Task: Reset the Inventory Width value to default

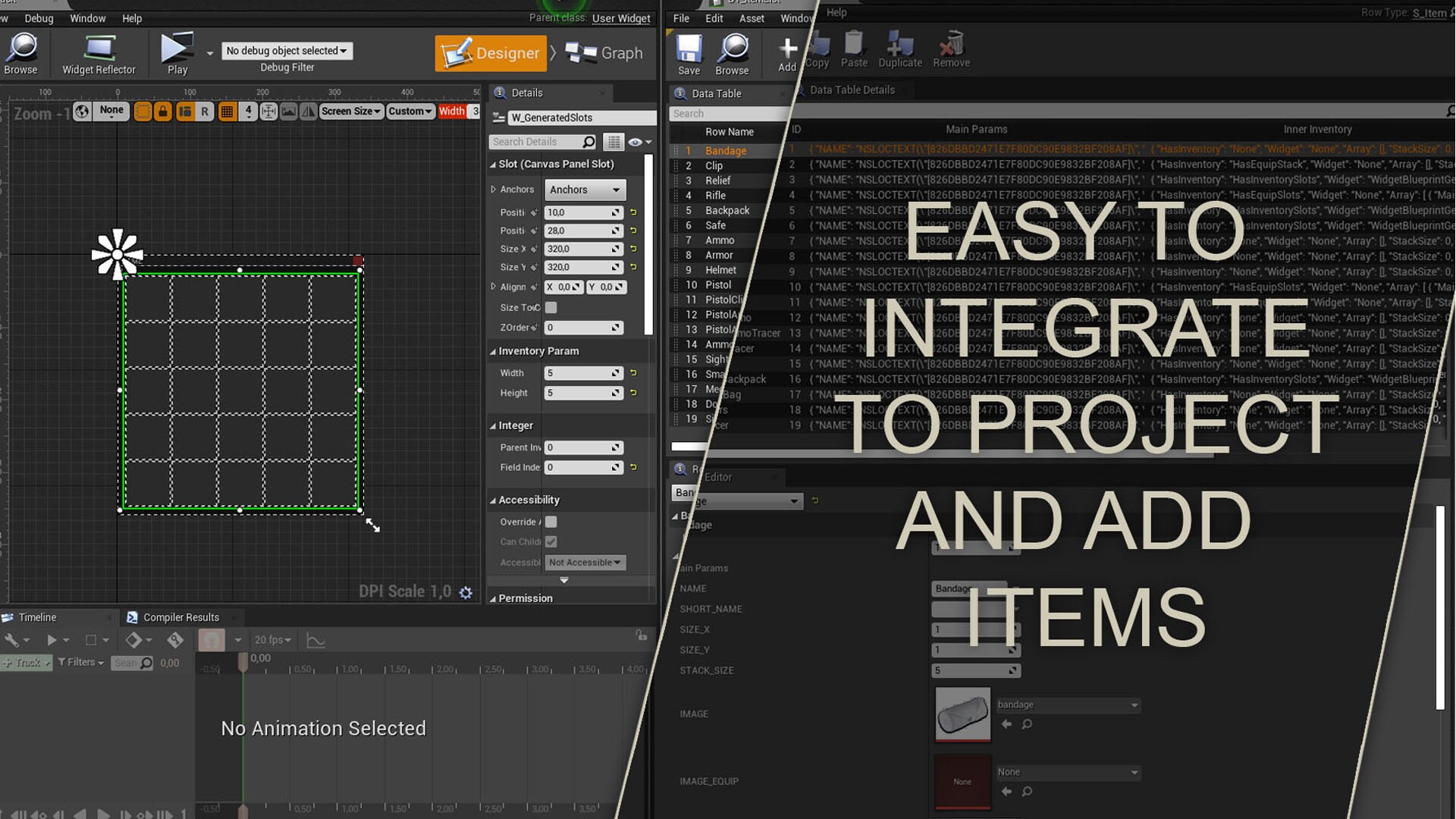Action: [633, 373]
